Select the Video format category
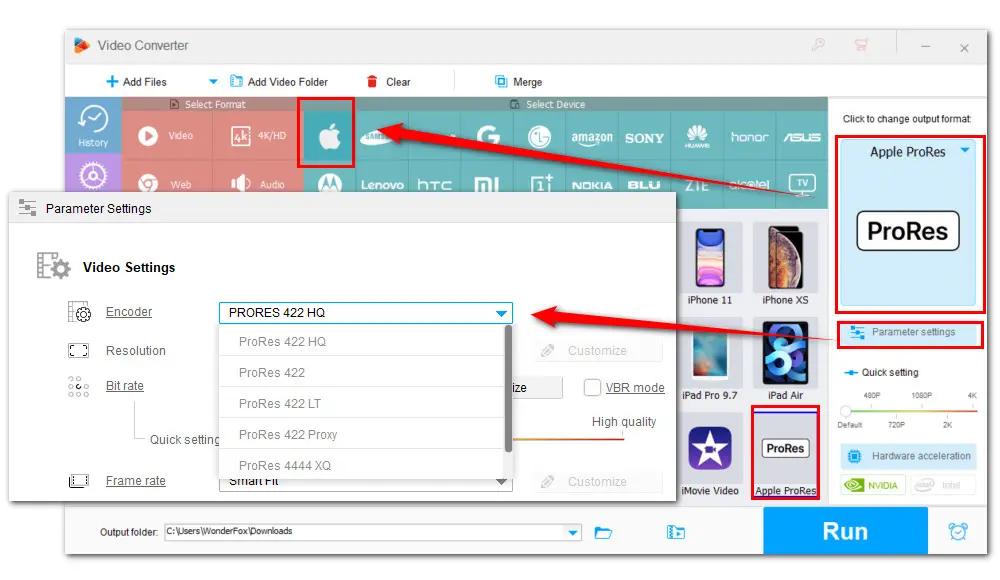This screenshot has width=1000, height=580. (166, 136)
